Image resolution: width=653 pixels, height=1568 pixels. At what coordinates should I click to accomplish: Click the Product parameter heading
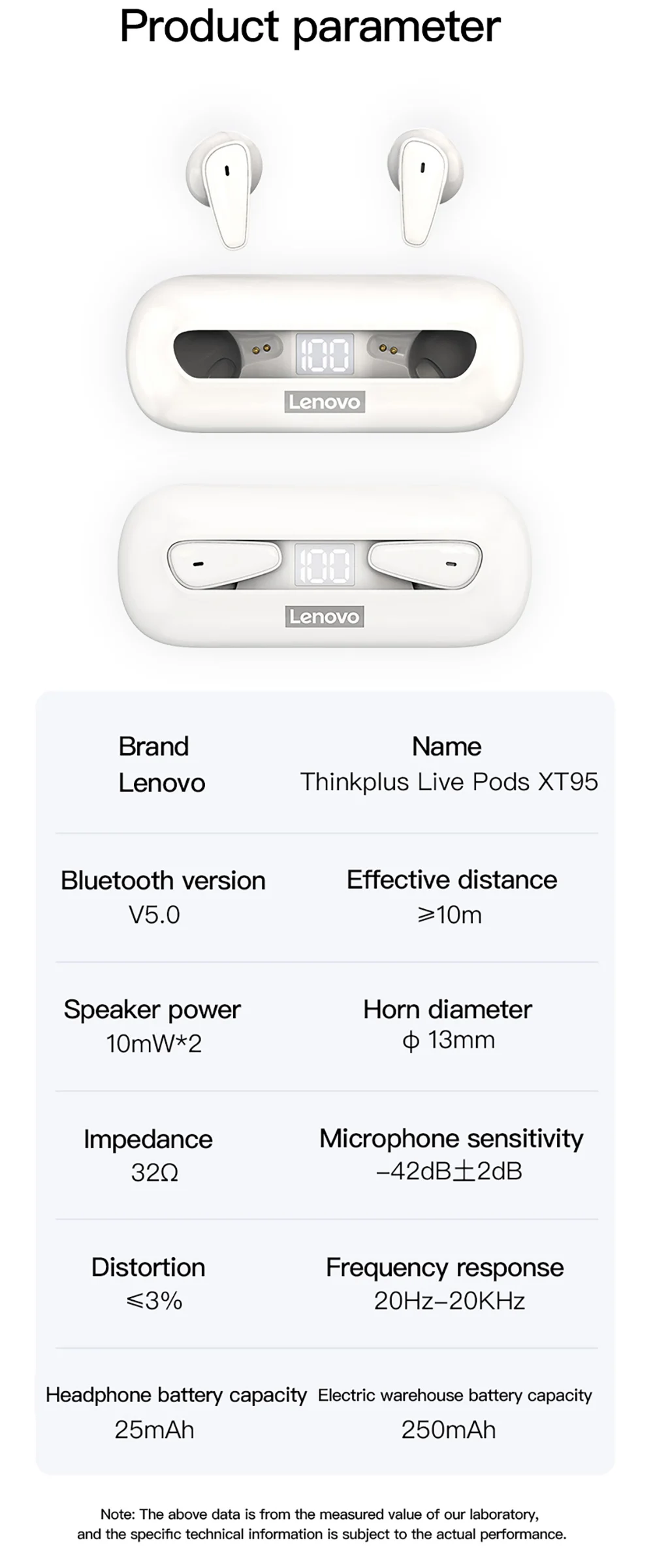point(310,27)
